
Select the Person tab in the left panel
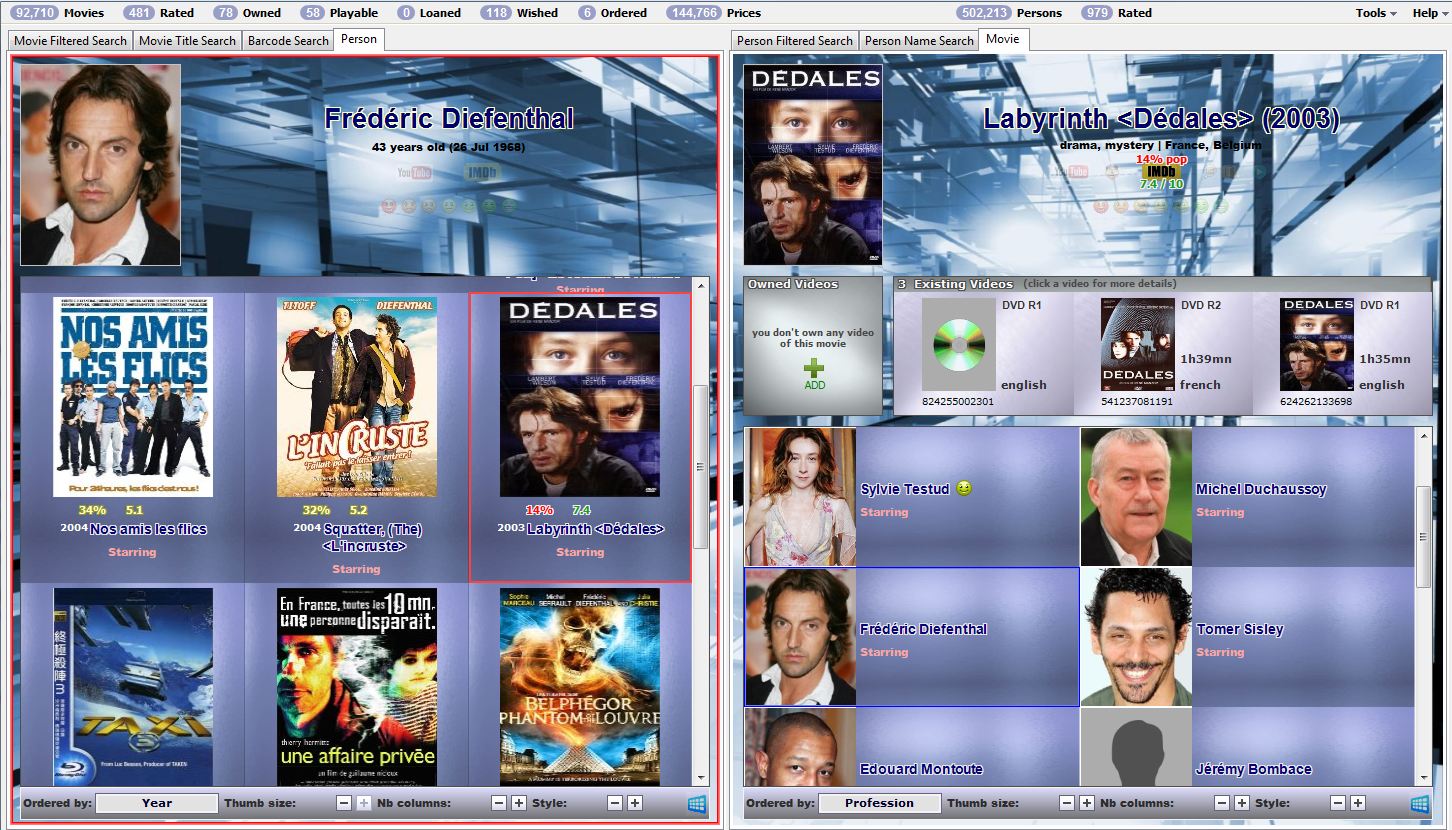pyautogui.click(x=359, y=40)
